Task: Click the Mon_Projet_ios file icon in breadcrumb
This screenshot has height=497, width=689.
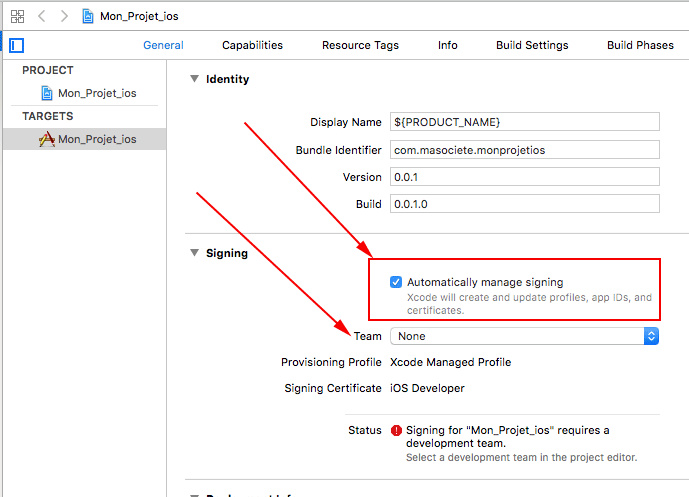Action: tap(88, 16)
